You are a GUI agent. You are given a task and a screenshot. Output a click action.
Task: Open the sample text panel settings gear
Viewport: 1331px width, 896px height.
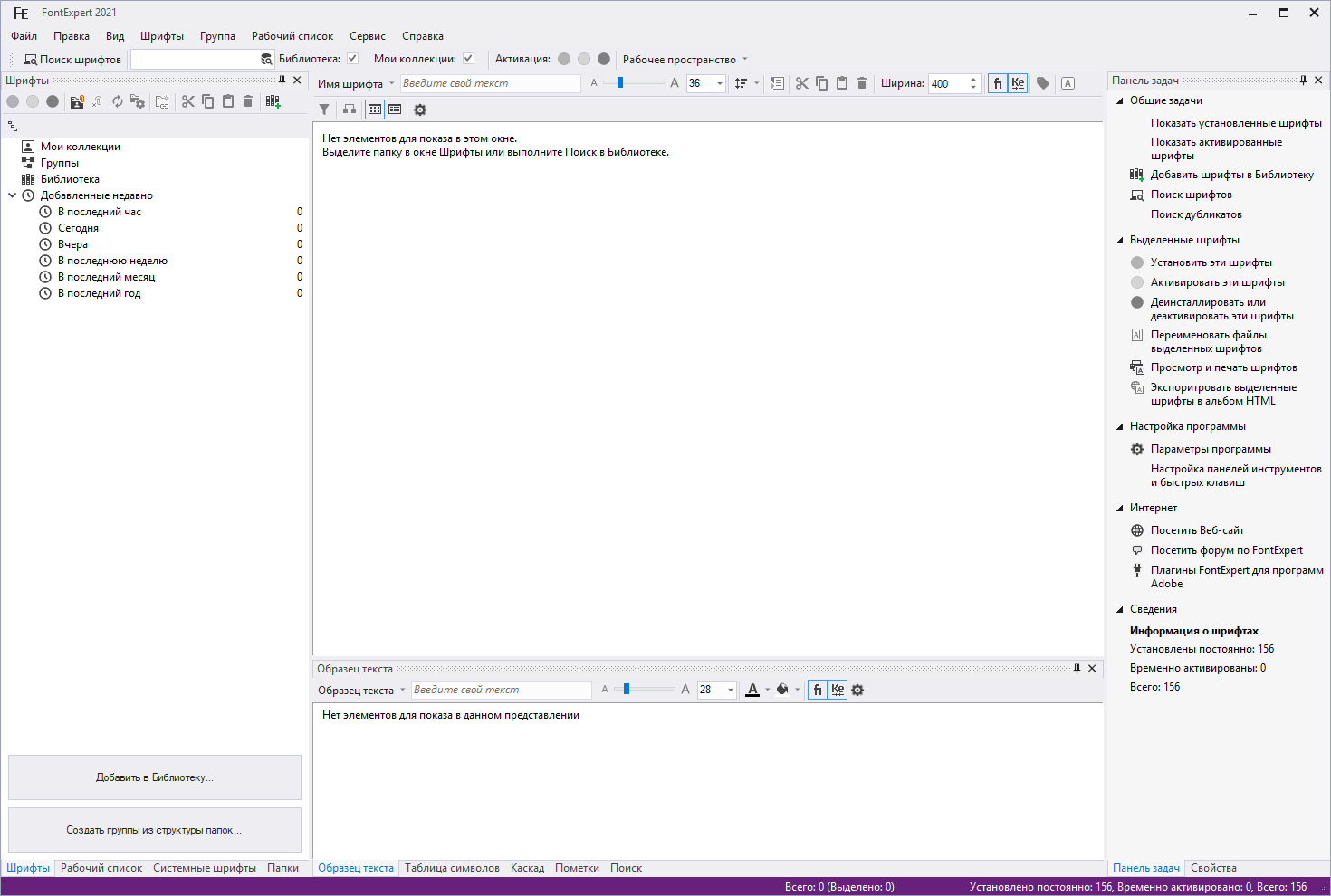pos(857,690)
